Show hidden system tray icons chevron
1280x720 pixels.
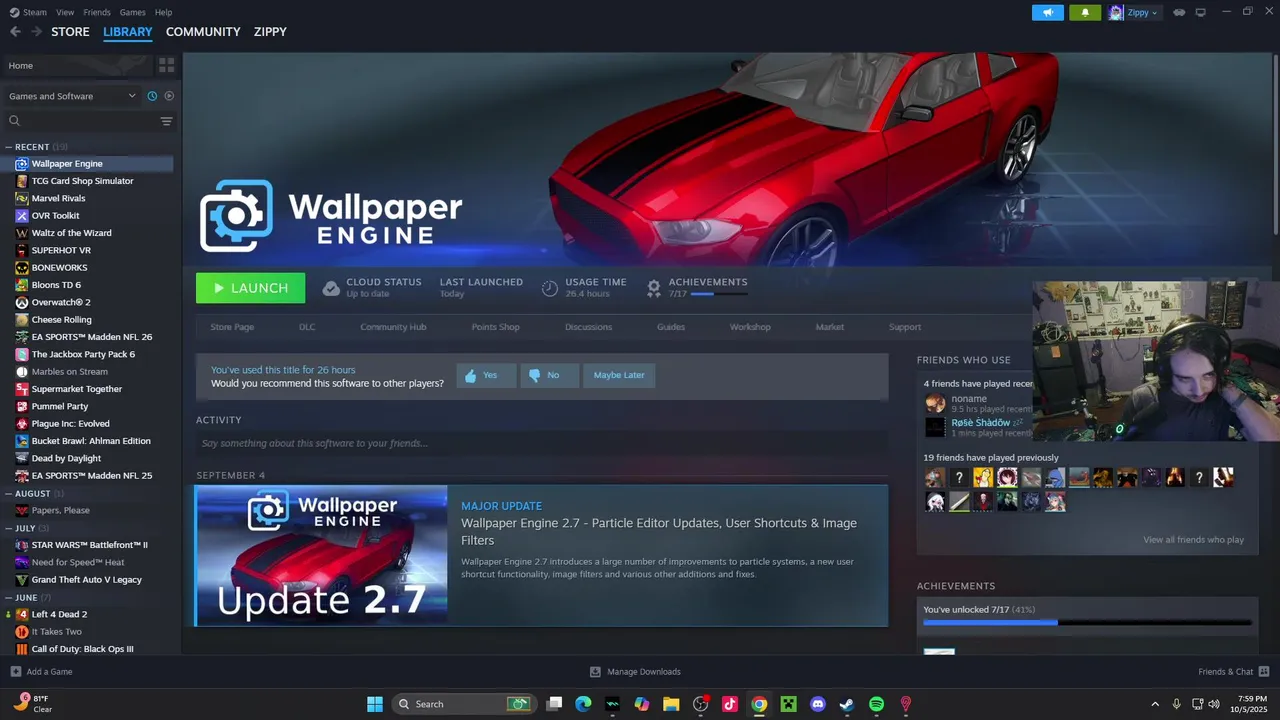1155,704
